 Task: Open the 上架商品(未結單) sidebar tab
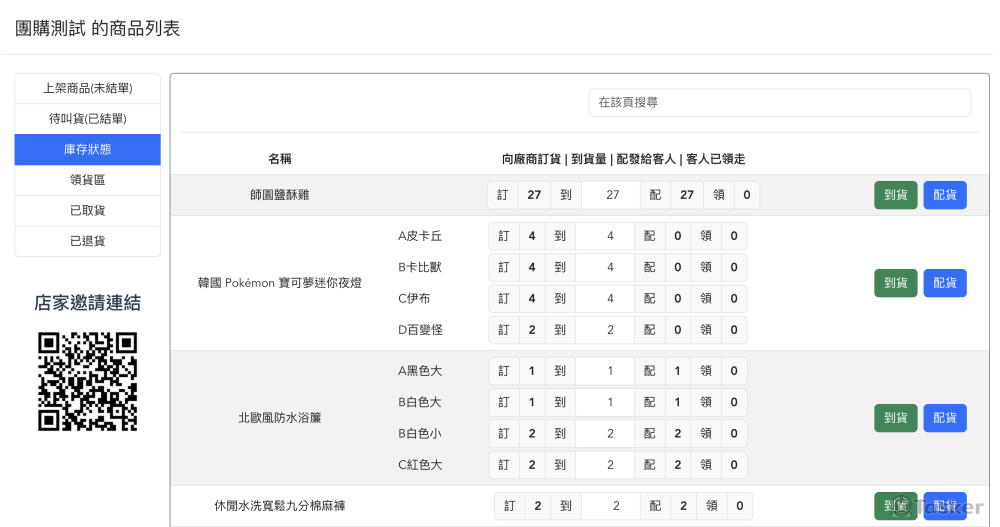coord(87,88)
